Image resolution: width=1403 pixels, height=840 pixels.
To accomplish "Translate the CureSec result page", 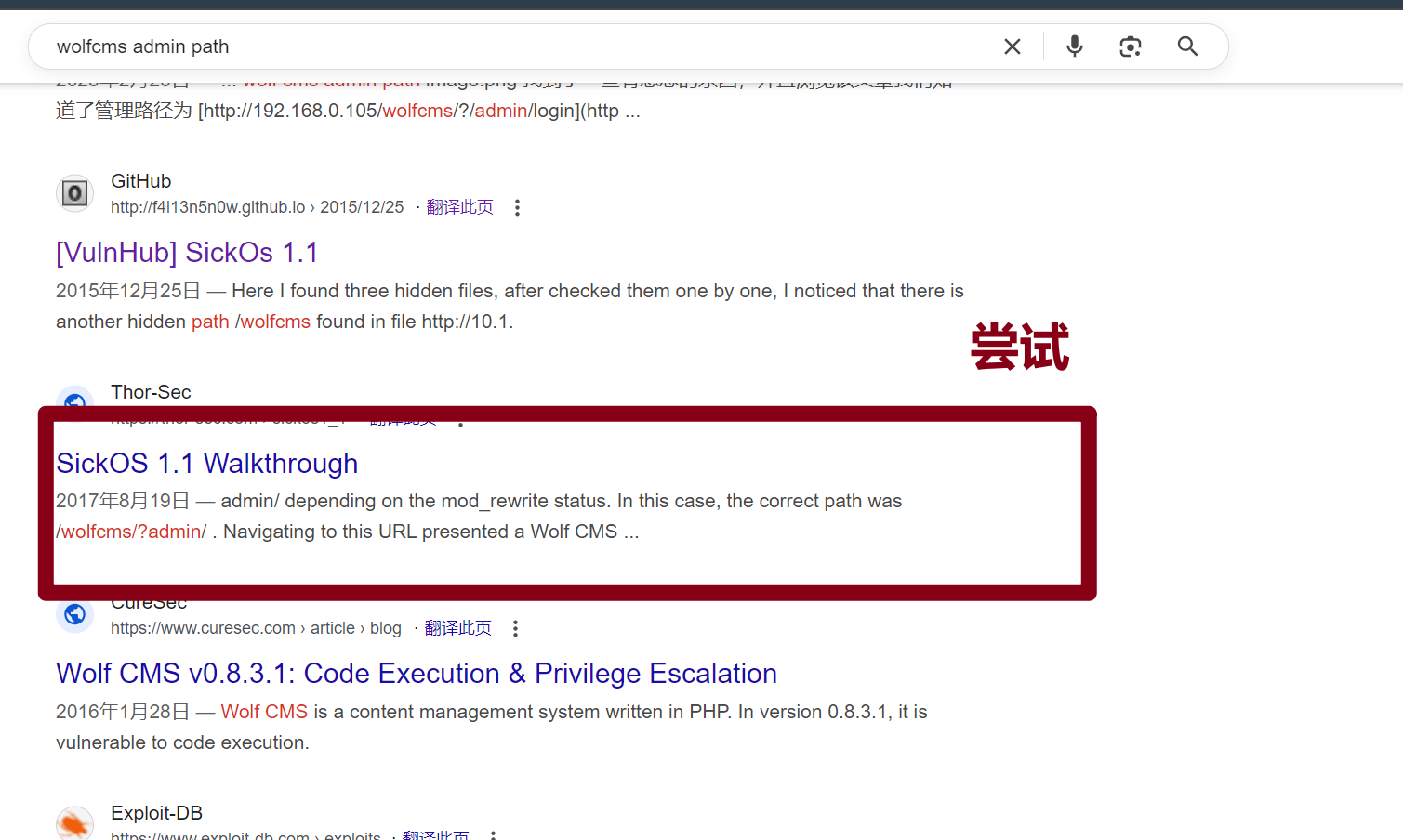I will 457,628.
